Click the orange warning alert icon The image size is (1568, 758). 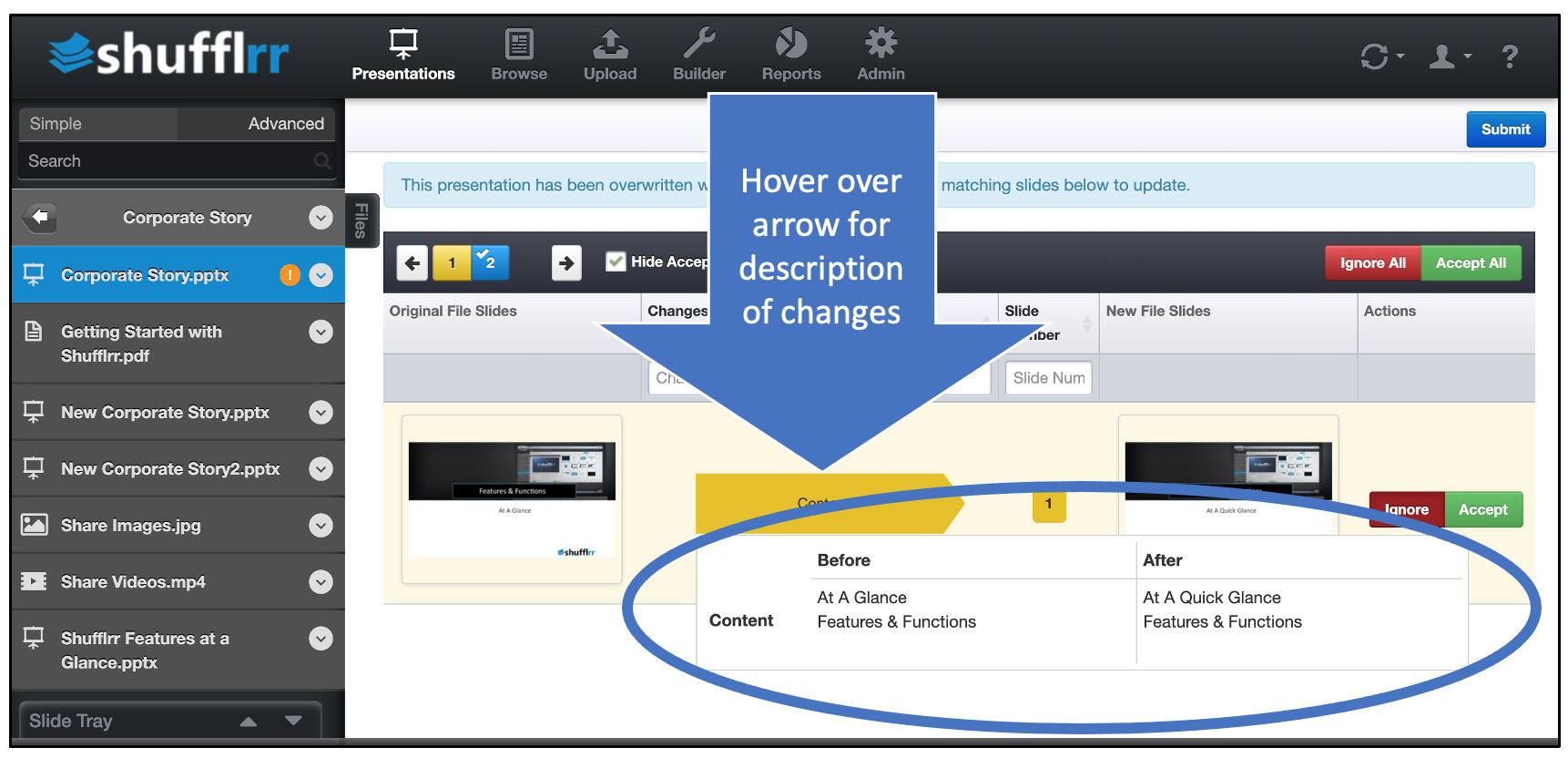click(290, 275)
